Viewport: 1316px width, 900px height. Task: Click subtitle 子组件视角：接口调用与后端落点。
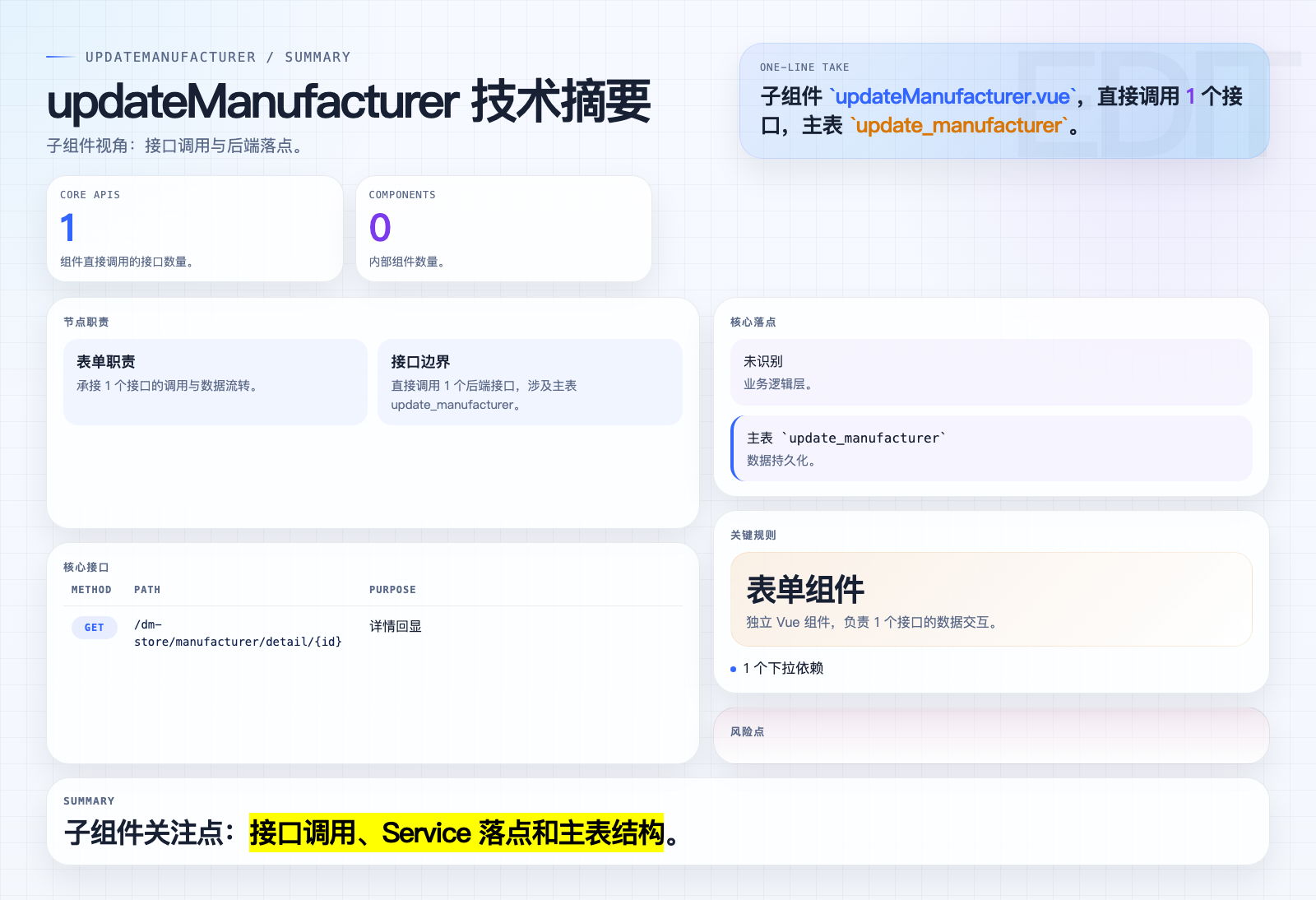178,146
